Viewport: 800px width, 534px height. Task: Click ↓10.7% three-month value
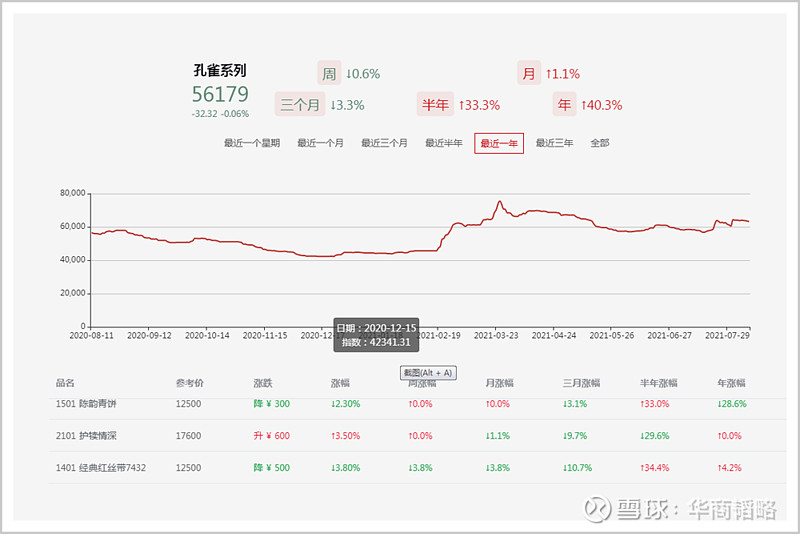tap(578, 468)
